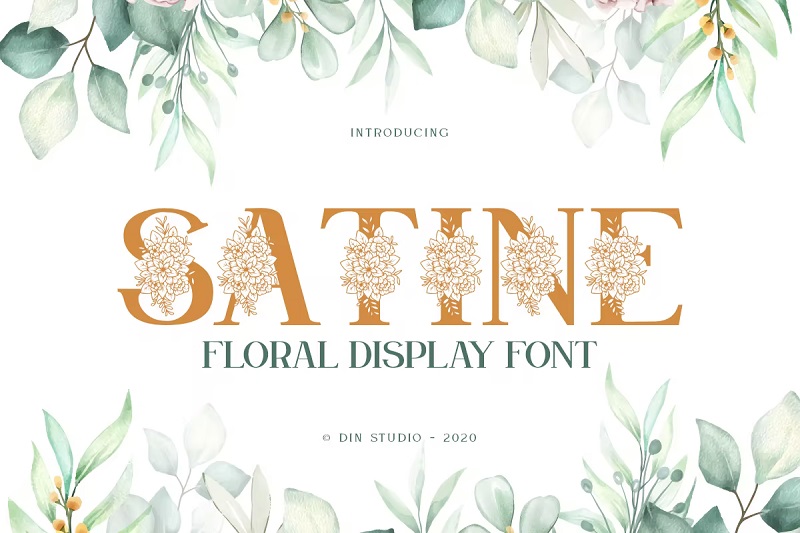Click the 'INTRODUCING' text

click(x=399, y=133)
